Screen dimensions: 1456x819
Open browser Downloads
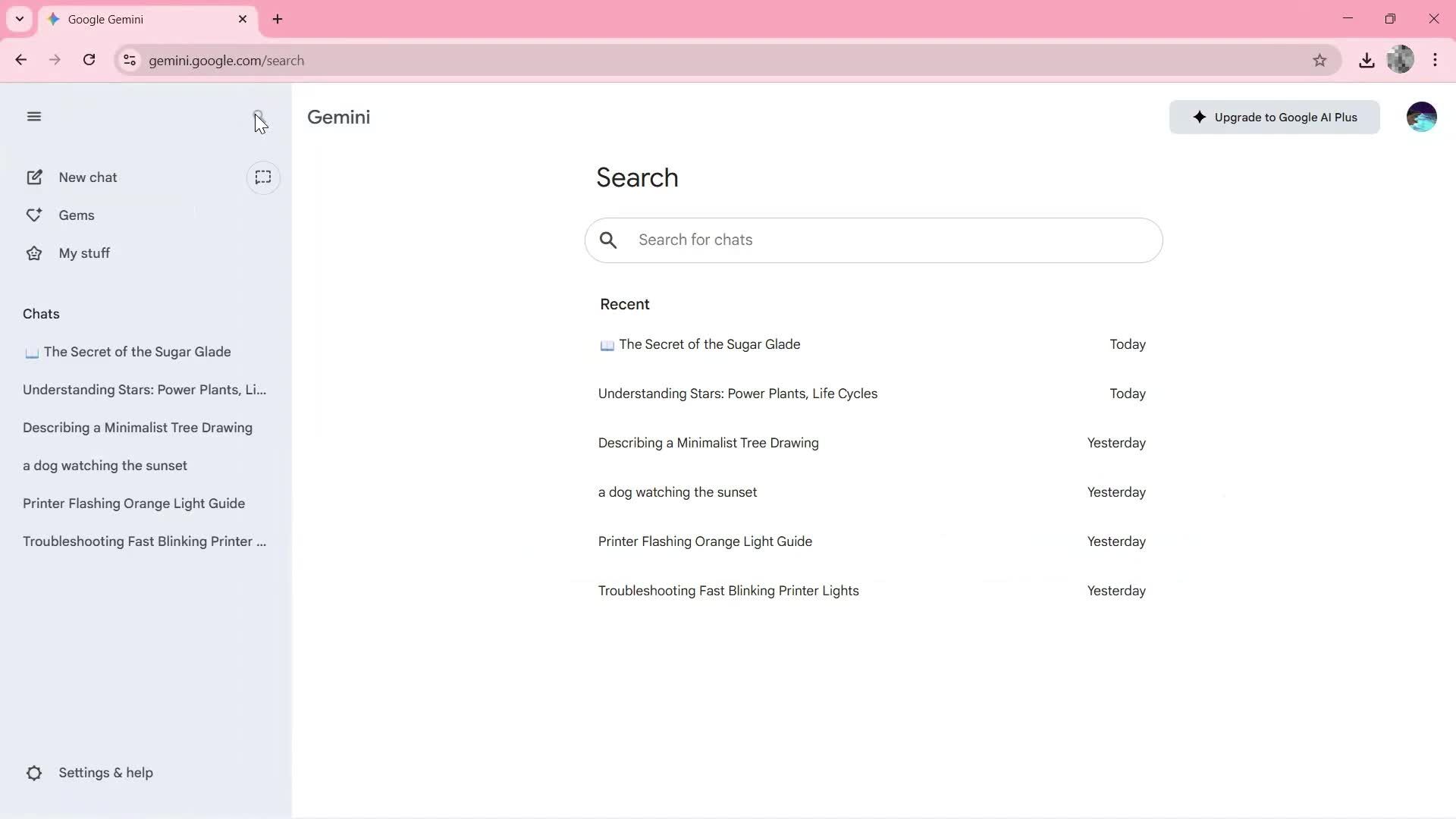[x=1367, y=60]
